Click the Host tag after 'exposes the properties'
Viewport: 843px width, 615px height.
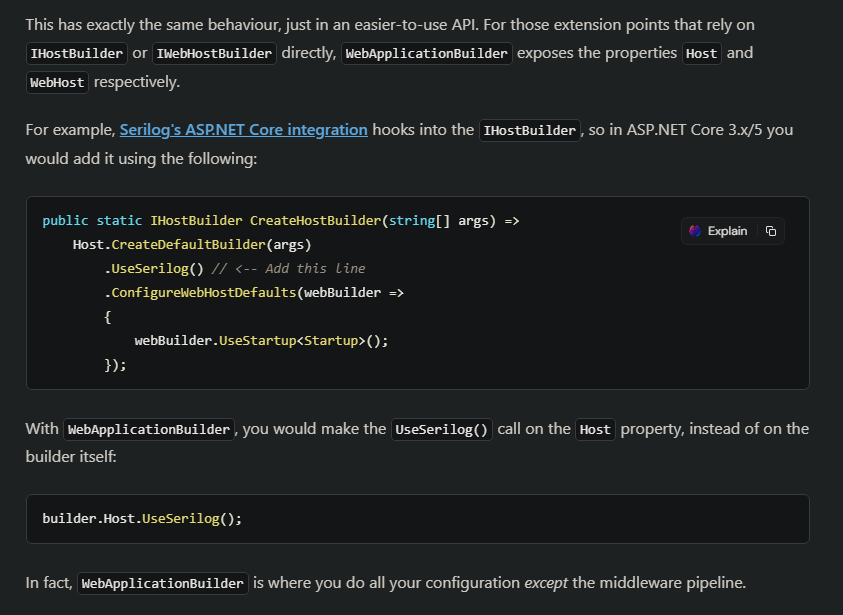pyautogui.click(x=702, y=53)
